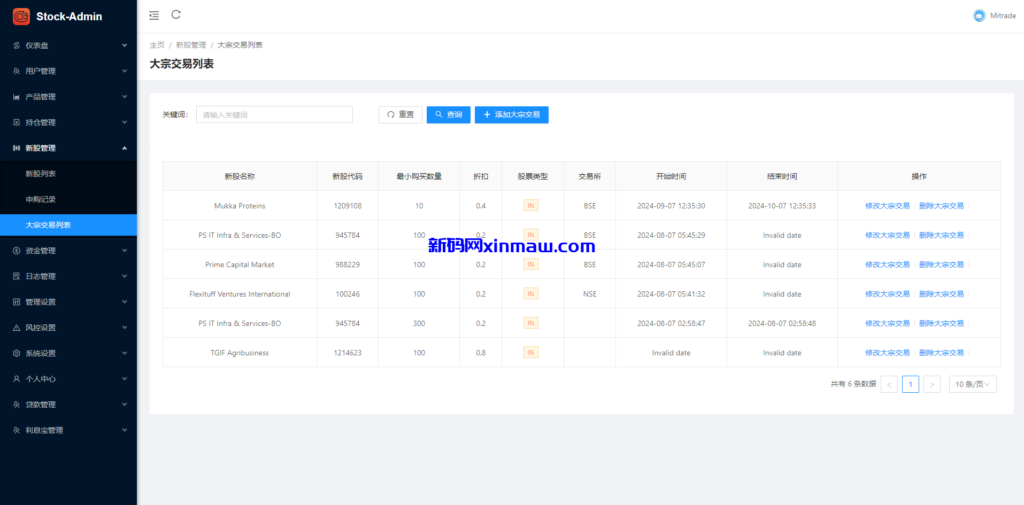Open the 10 条/页 page size dropdown

(x=972, y=384)
